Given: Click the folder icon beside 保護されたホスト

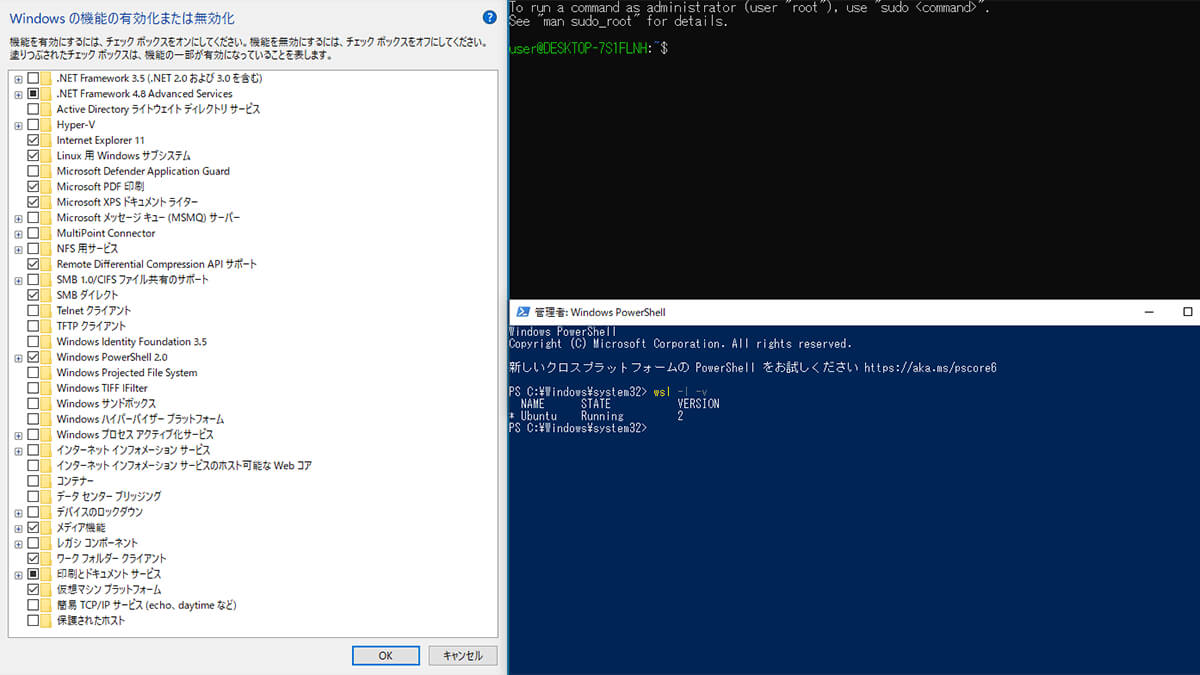Looking at the screenshot, I should point(48,621).
